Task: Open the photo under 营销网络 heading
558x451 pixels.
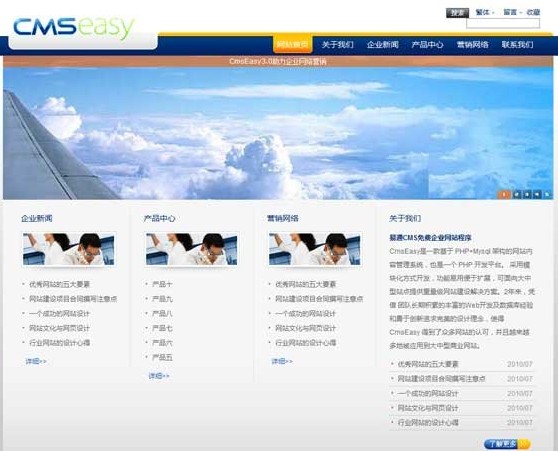Action: 315,249
